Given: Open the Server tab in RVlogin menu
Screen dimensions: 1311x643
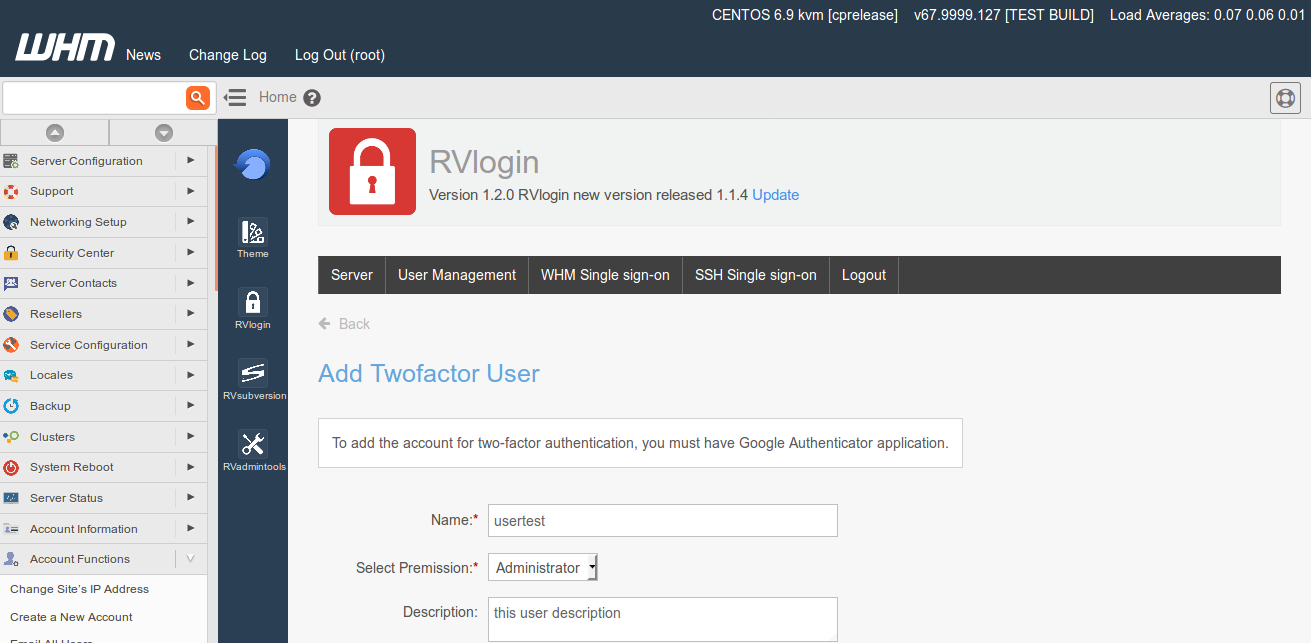Looking at the screenshot, I should point(352,275).
